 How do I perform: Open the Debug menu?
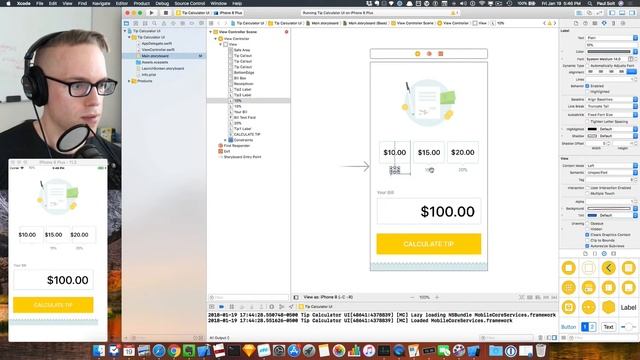[x=162, y=3]
